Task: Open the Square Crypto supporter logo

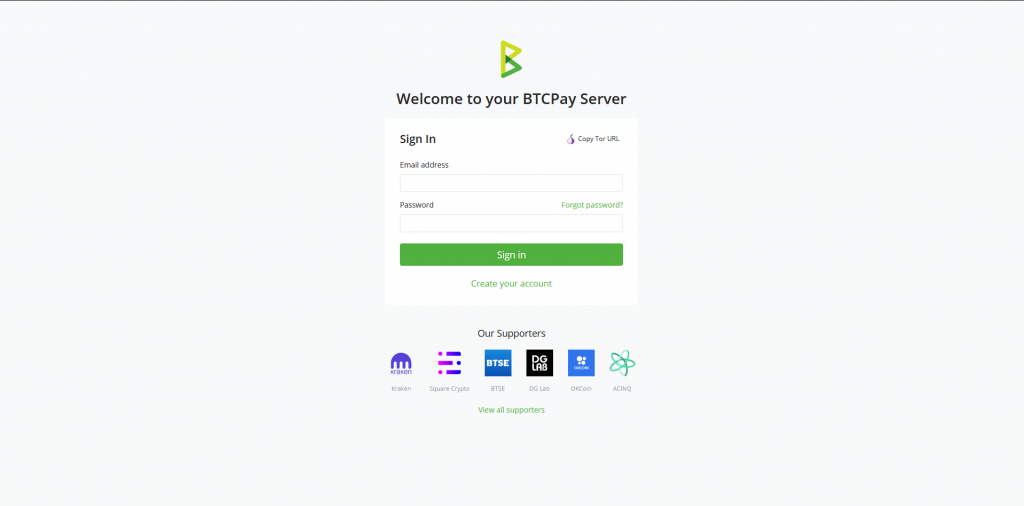Action: coord(449,363)
